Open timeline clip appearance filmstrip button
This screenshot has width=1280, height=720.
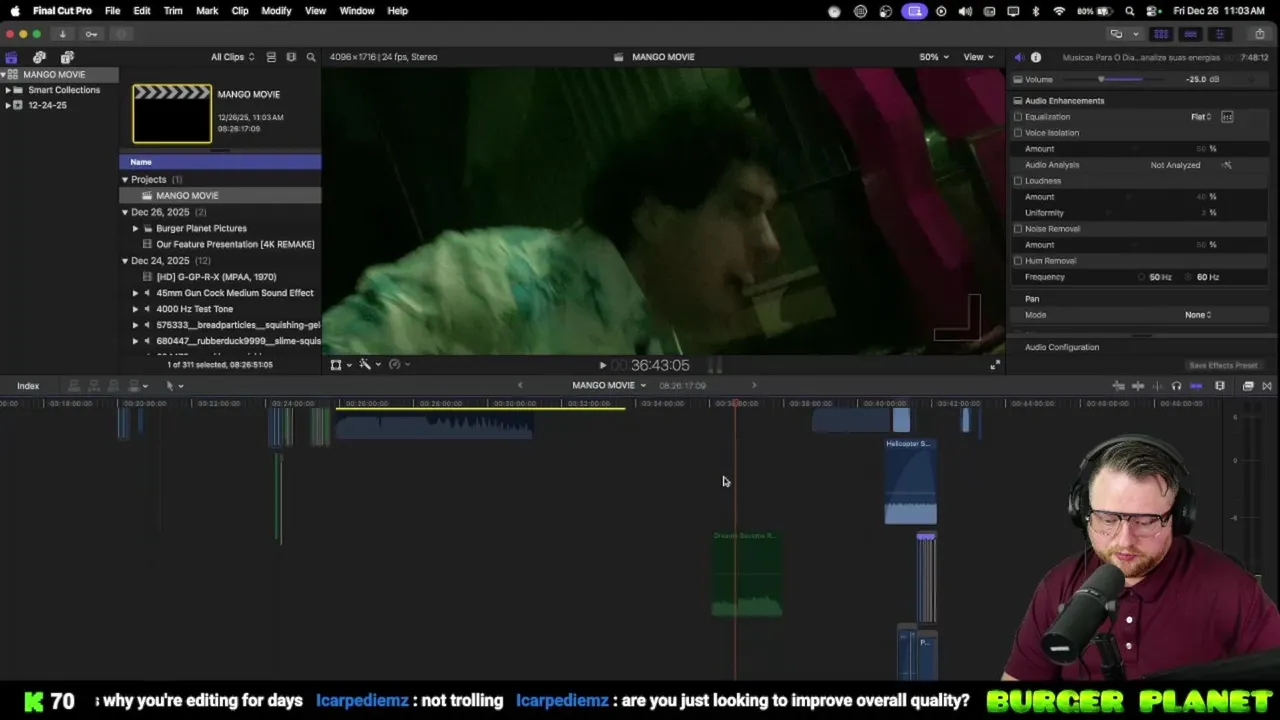click(x=1220, y=386)
